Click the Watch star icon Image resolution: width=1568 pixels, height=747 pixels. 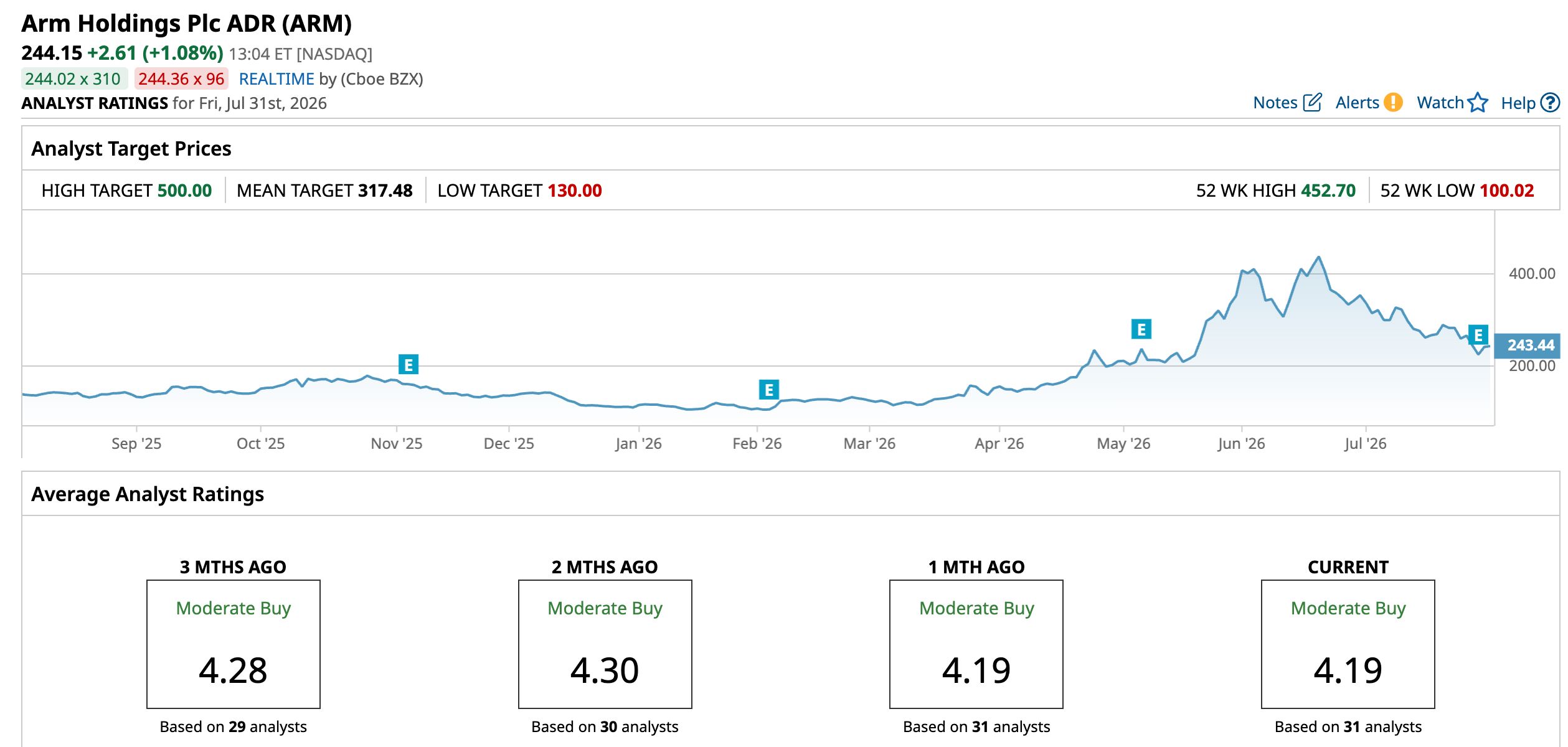(1478, 102)
